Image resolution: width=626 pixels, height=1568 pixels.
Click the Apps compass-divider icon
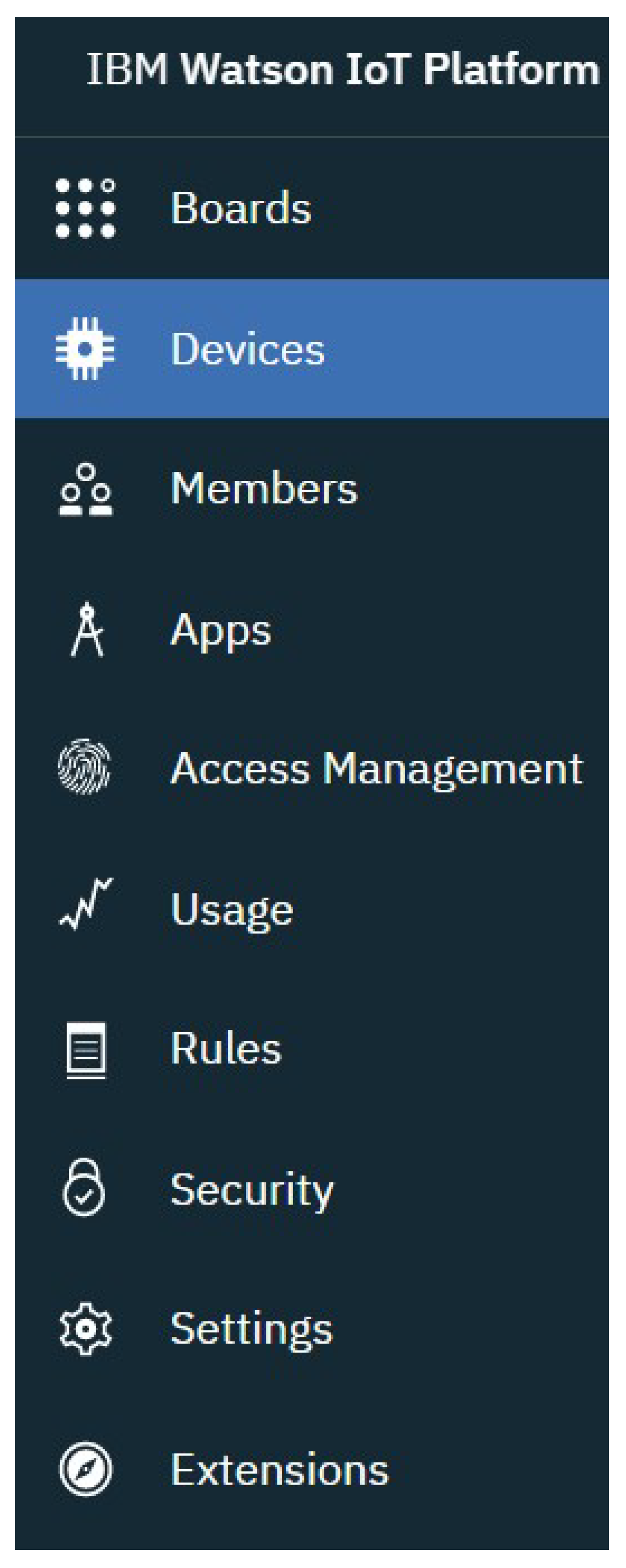87,629
